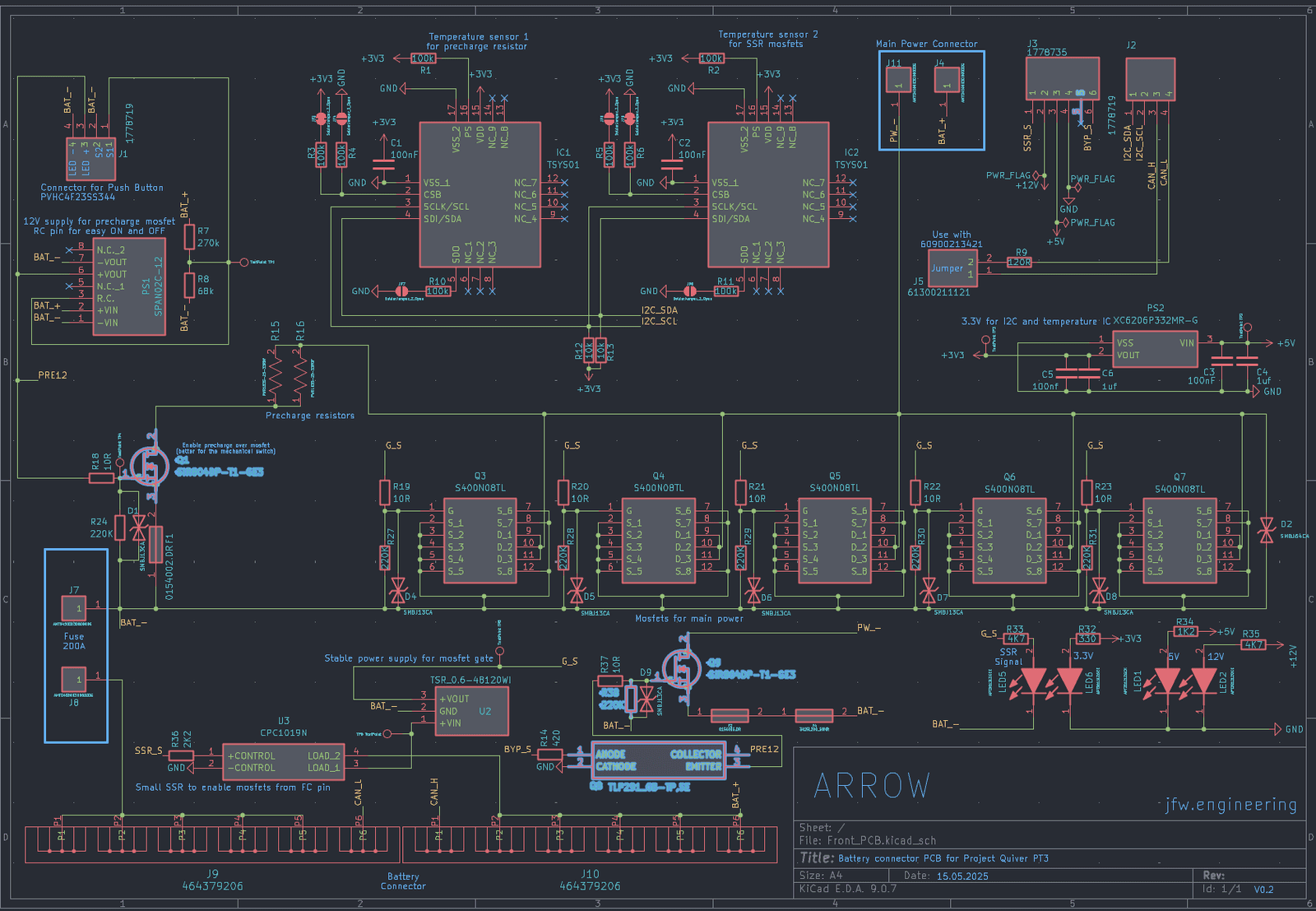Select the J9 464379206 battery connector
Image resolution: width=1316 pixels, height=911 pixels.
click(x=212, y=844)
